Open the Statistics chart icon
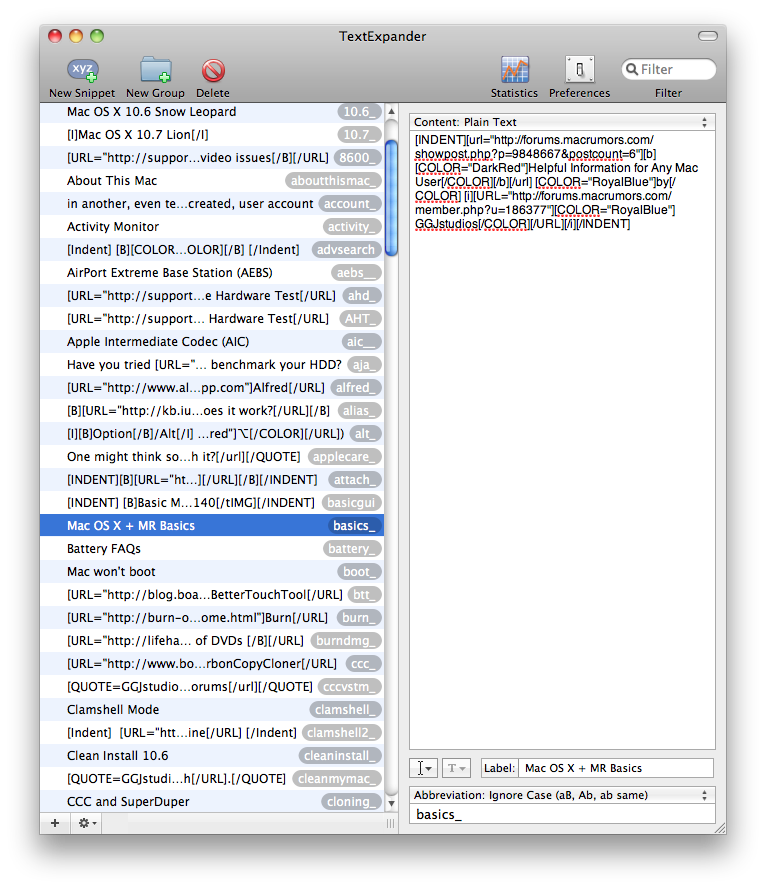This screenshot has height=889, width=766. click(x=515, y=70)
